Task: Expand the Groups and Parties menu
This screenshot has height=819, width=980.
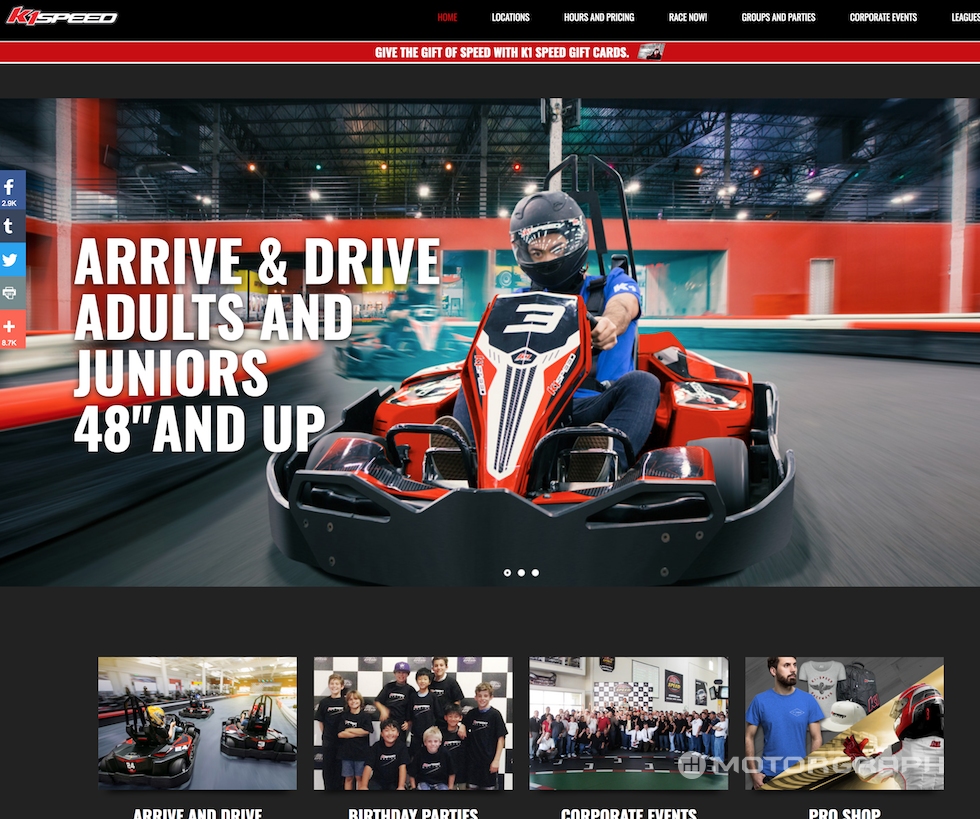Action: click(x=778, y=17)
